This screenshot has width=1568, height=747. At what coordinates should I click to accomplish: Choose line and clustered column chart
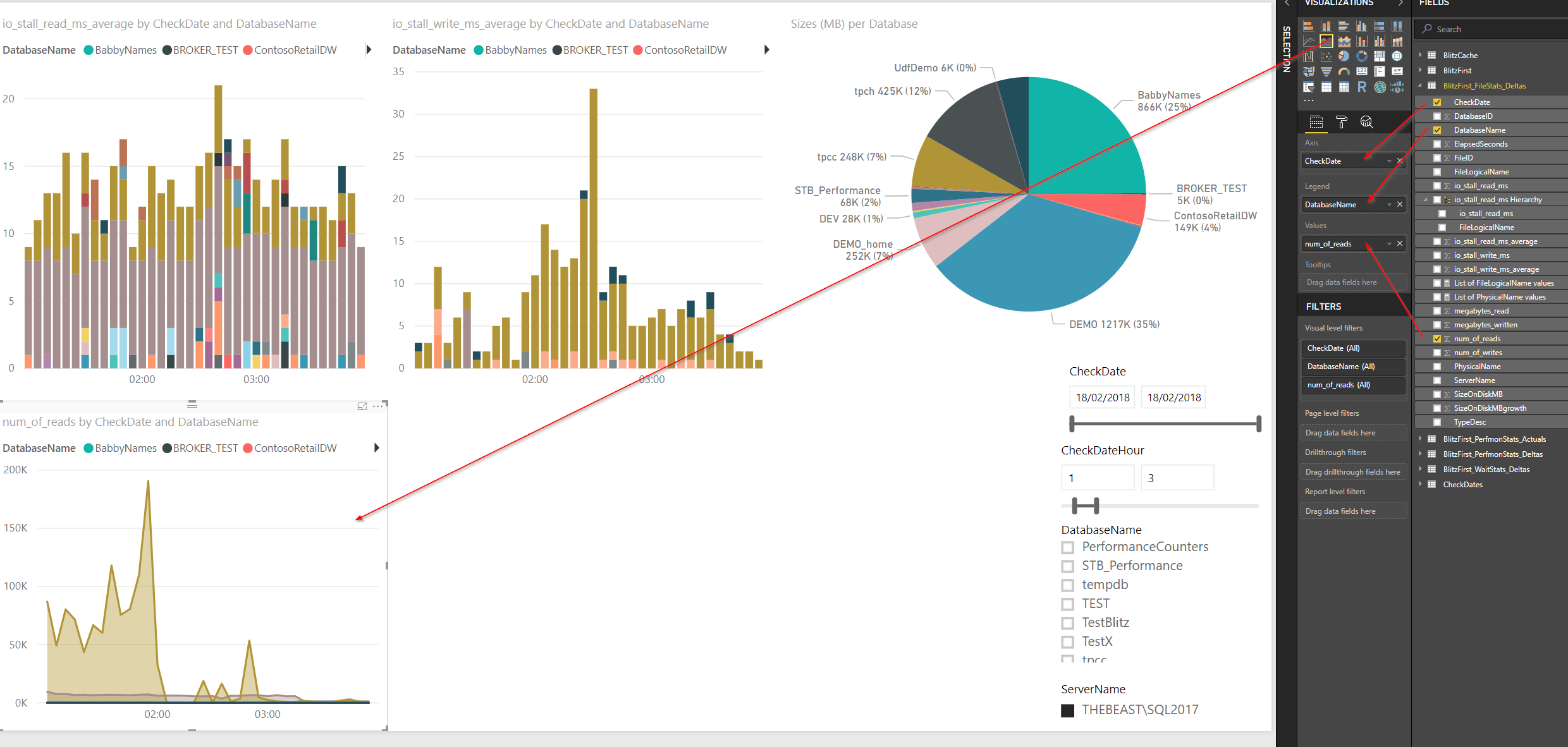(x=1380, y=41)
